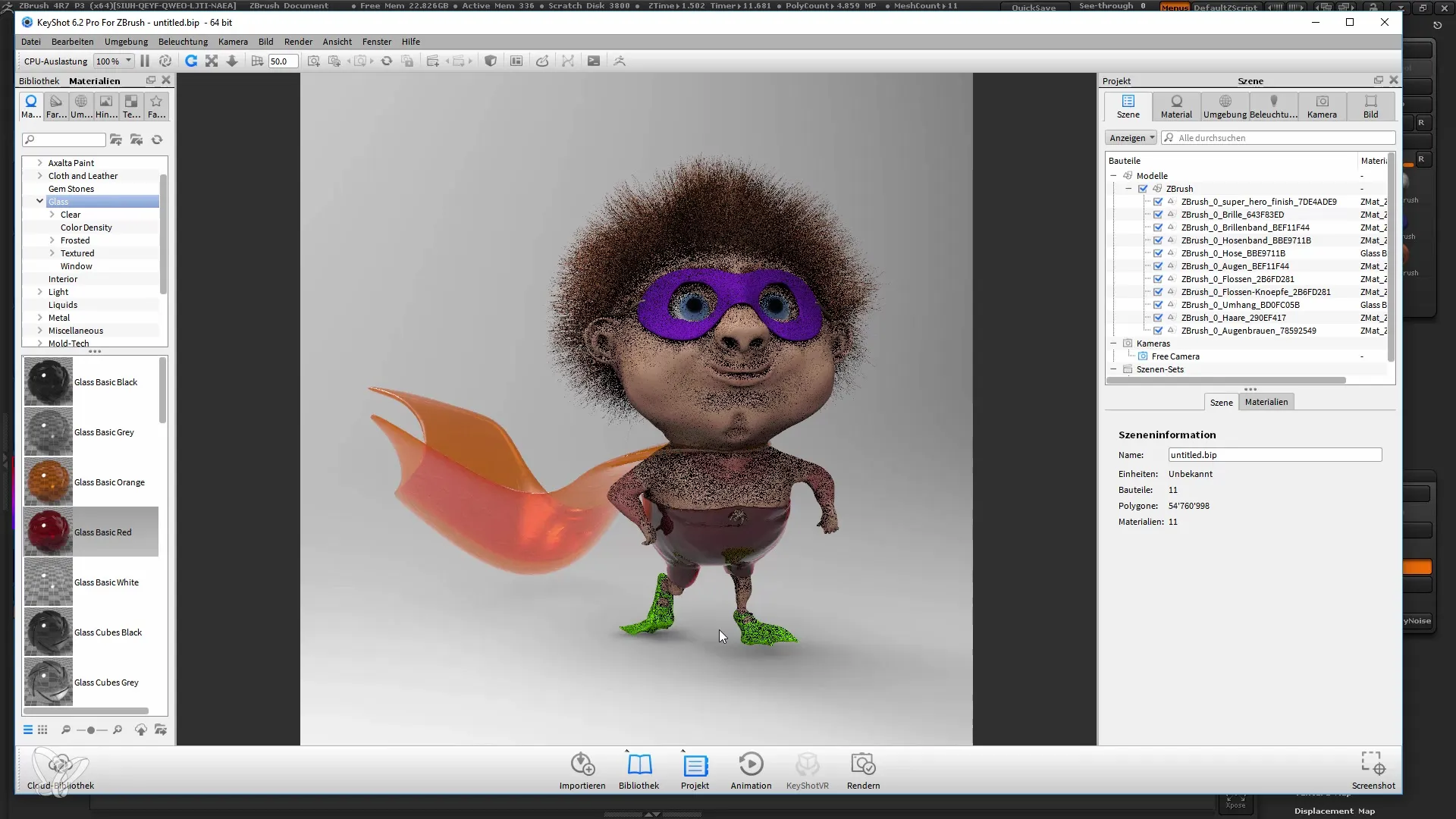Toggle visibility of ZBrush_0_Haare_290EF417

1158,317
